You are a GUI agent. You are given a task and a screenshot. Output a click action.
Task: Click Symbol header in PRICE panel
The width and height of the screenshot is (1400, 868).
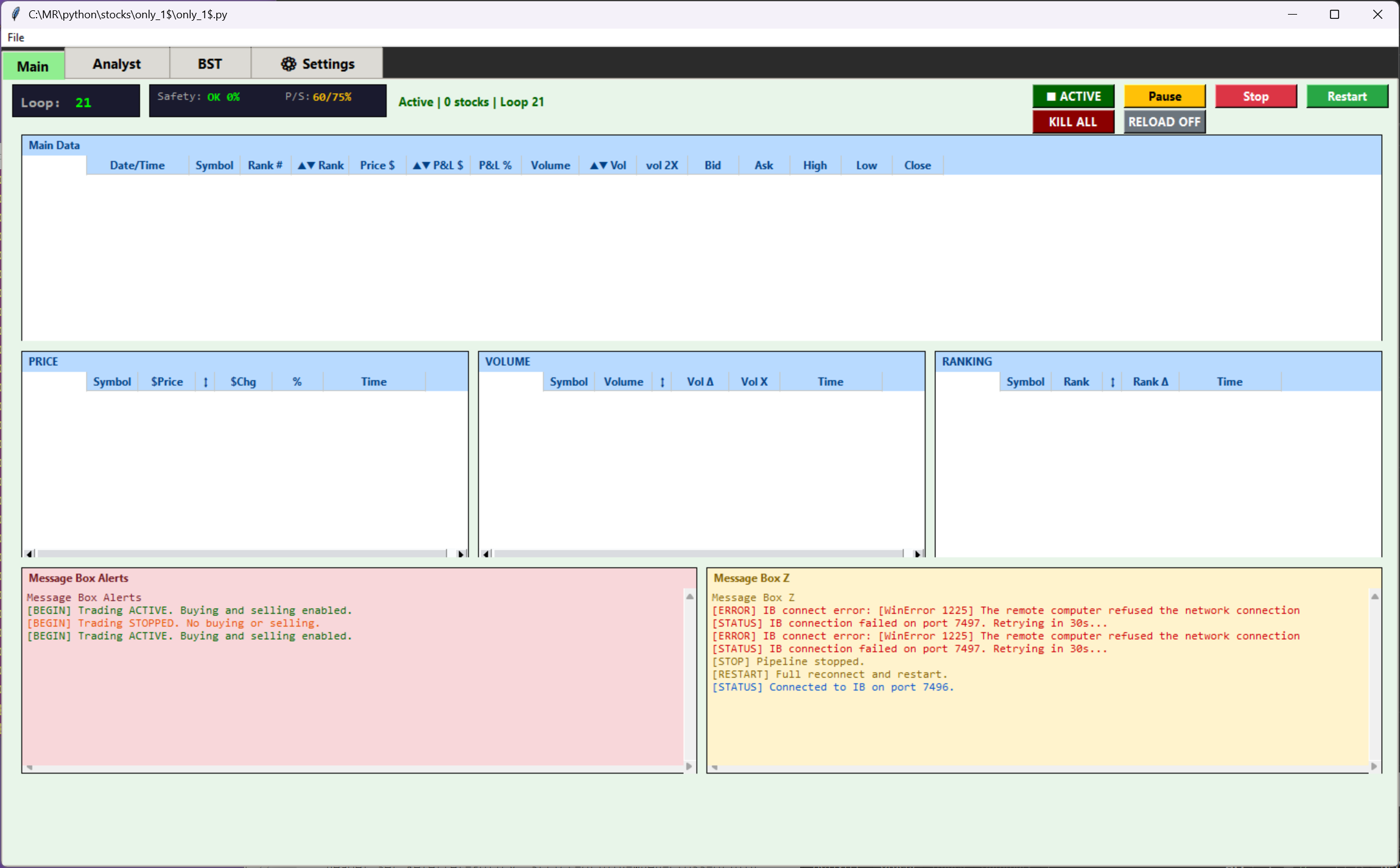pyautogui.click(x=112, y=382)
